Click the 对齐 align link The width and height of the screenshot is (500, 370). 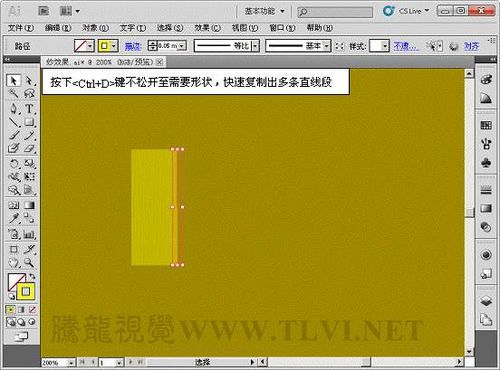coord(471,46)
